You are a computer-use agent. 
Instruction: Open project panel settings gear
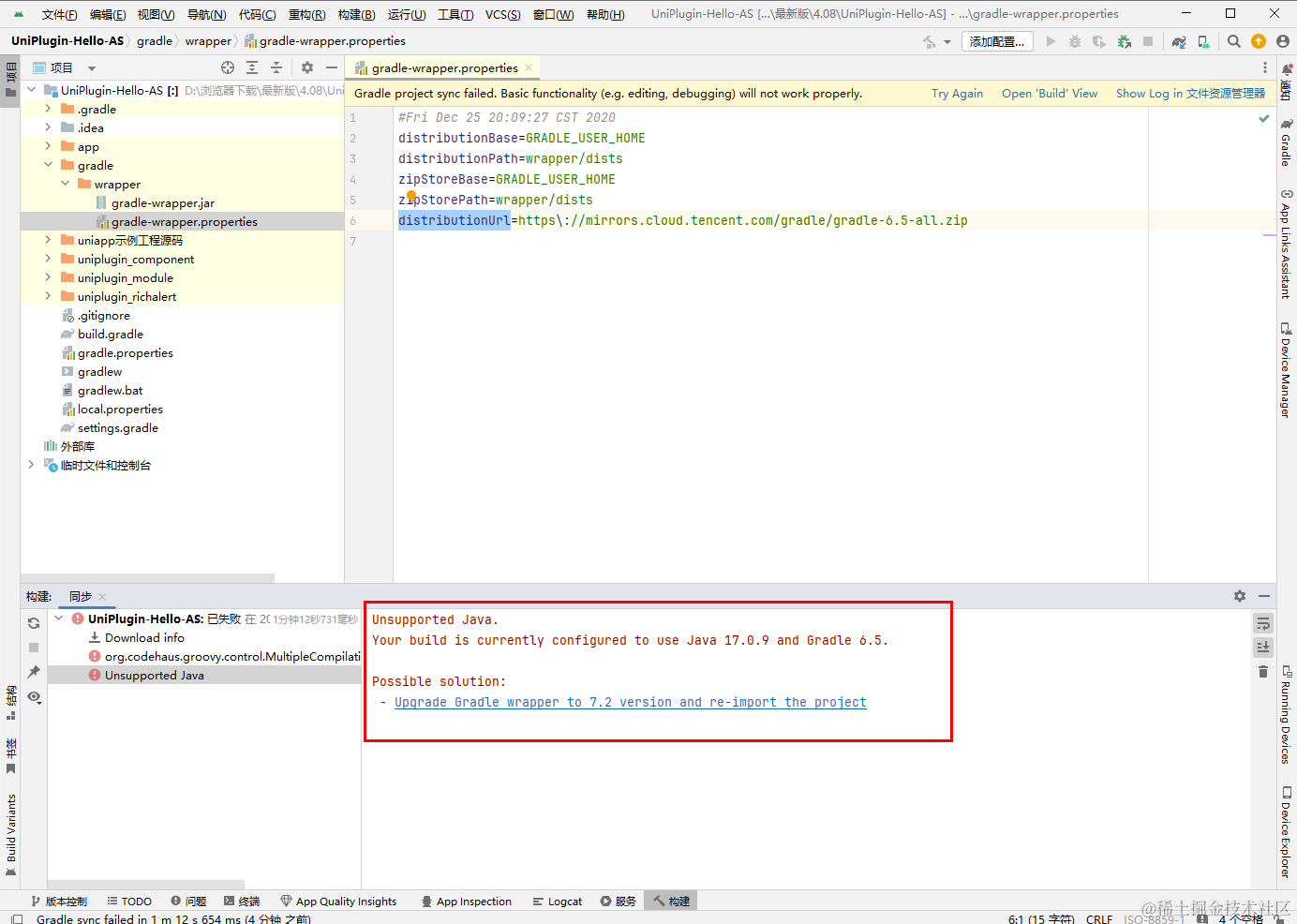coord(308,67)
